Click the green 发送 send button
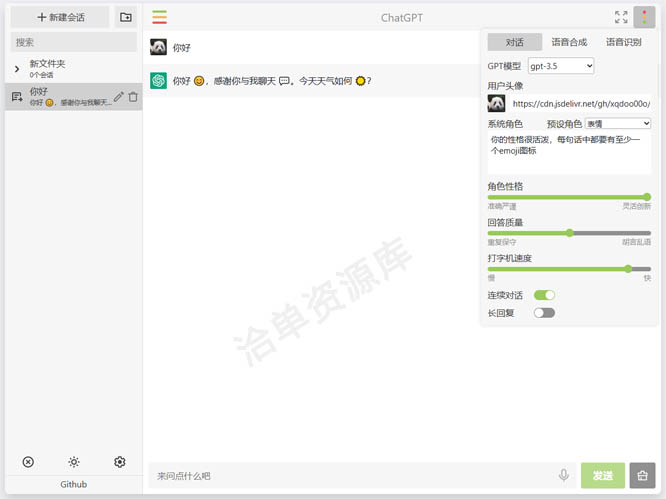The width and height of the screenshot is (666, 499). pos(603,476)
